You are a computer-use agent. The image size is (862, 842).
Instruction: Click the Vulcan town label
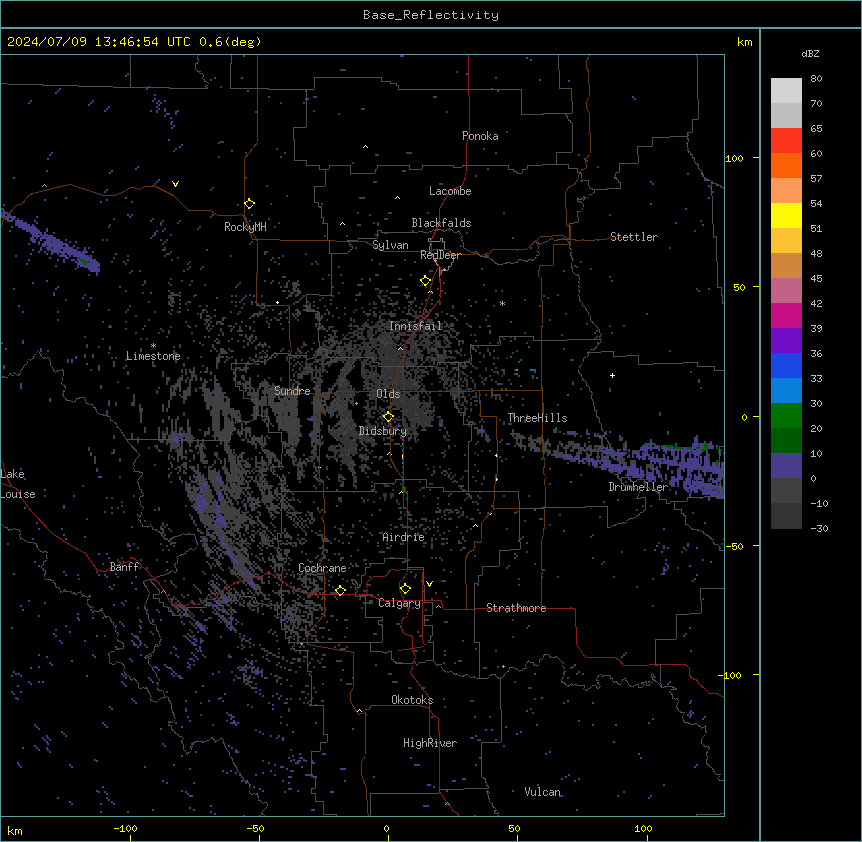coord(543,792)
